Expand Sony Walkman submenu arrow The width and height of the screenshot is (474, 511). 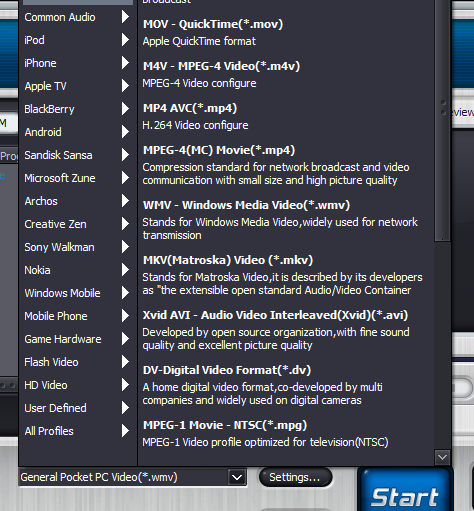tap(125, 247)
